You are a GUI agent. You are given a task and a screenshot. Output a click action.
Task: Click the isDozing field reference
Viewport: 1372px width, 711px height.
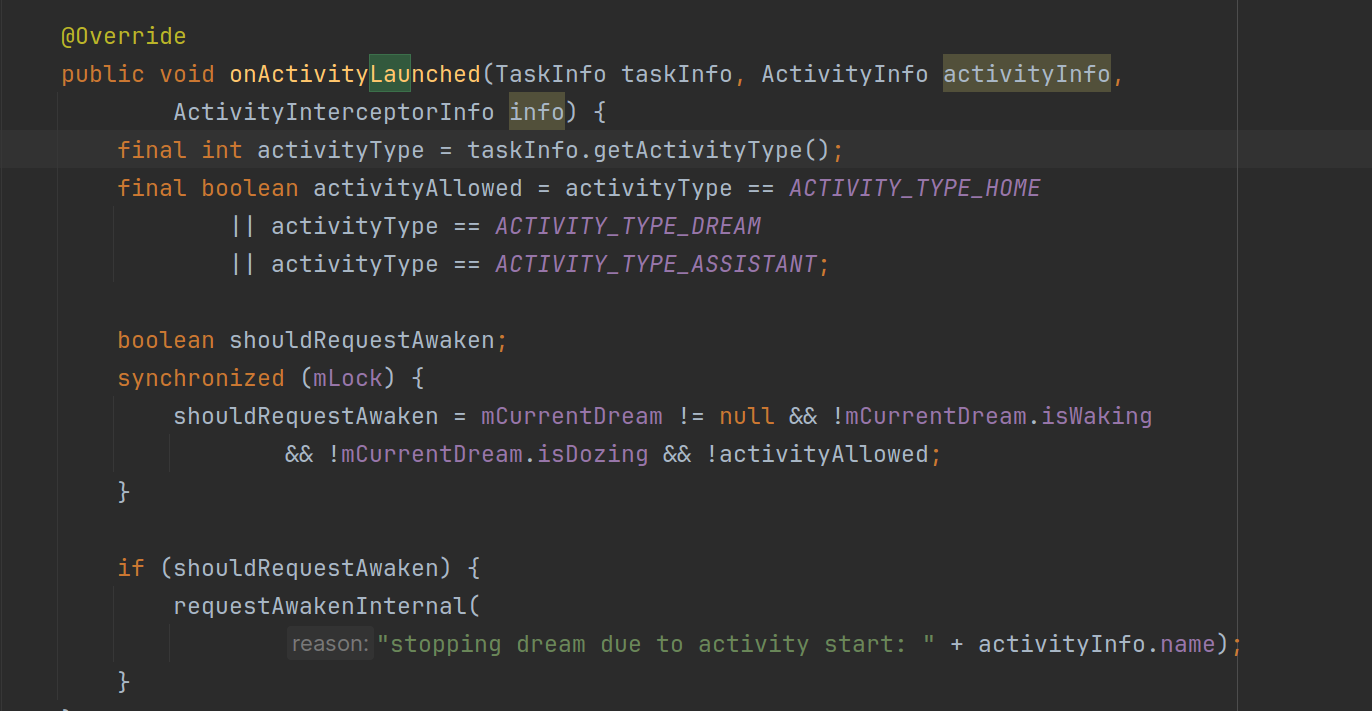[x=593, y=454]
